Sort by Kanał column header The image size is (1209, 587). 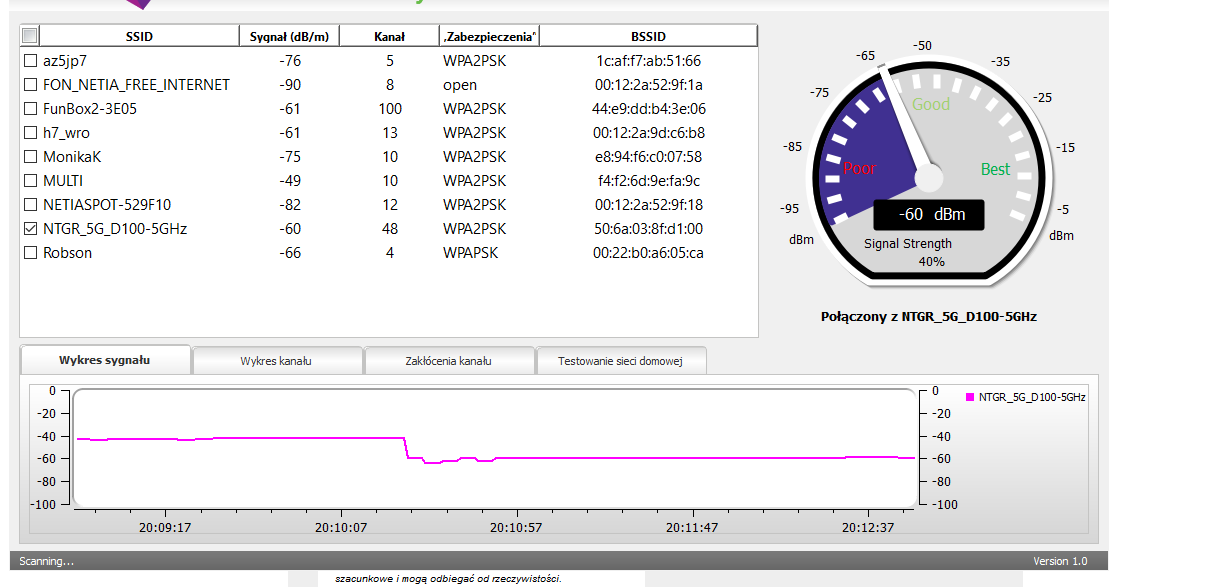coord(389,37)
